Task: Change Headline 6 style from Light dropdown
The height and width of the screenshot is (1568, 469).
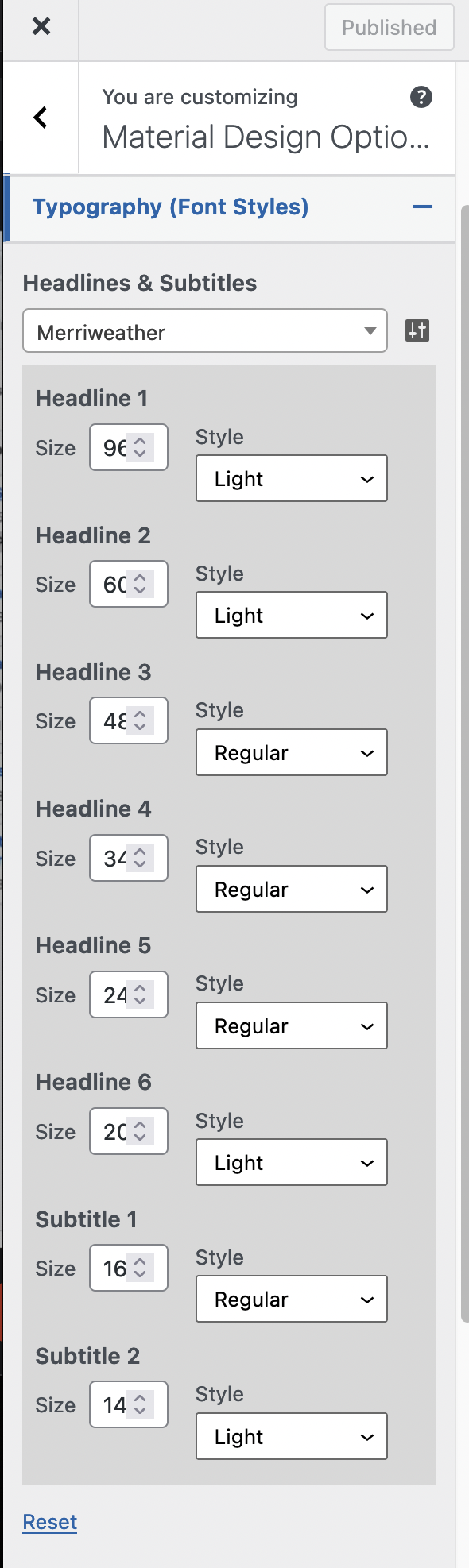Action: click(x=291, y=1162)
